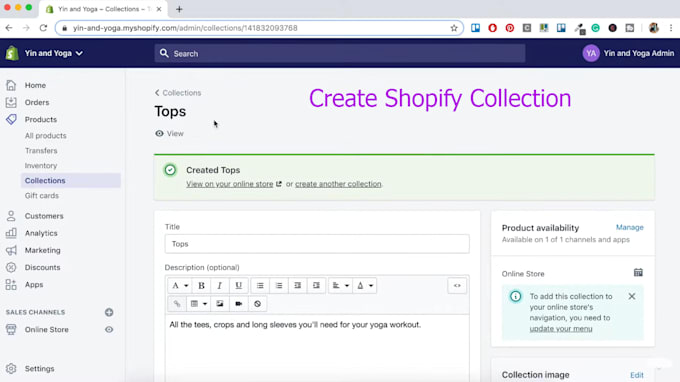Click the Chrome profile avatar

[x=654, y=28]
